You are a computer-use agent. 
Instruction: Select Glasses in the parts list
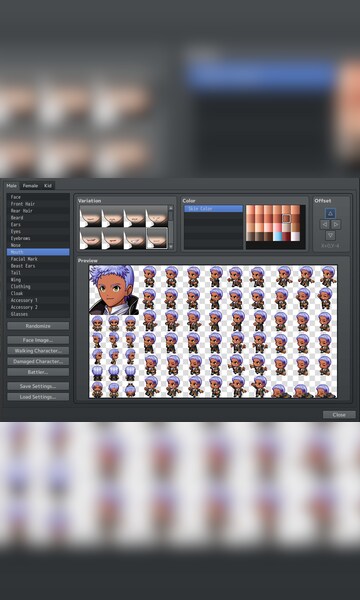[x=38, y=314]
